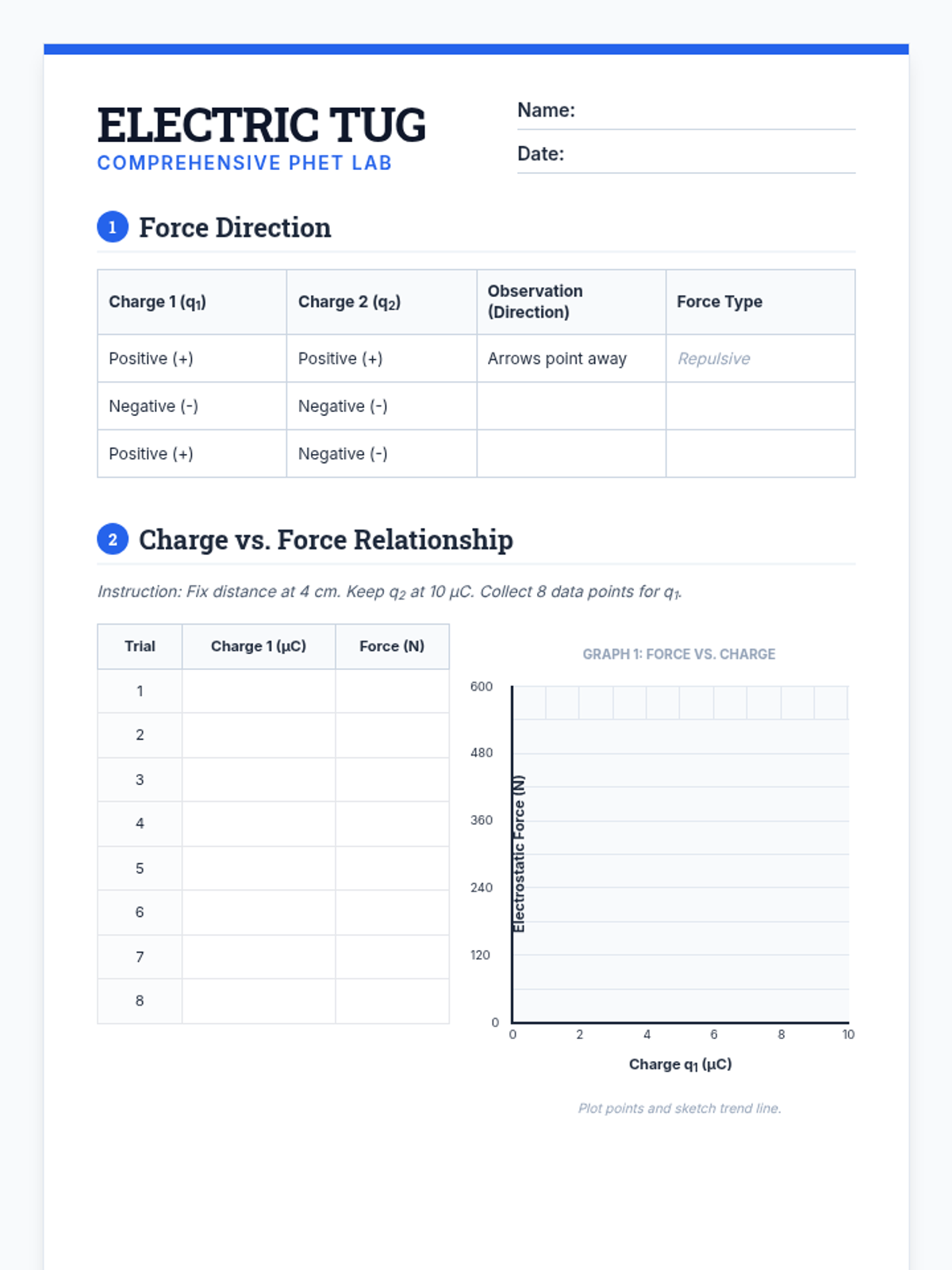This screenshot has height=1270, width=952.
Task: Click the 'Arrows point away' observation cell
Action: [570, 359]
